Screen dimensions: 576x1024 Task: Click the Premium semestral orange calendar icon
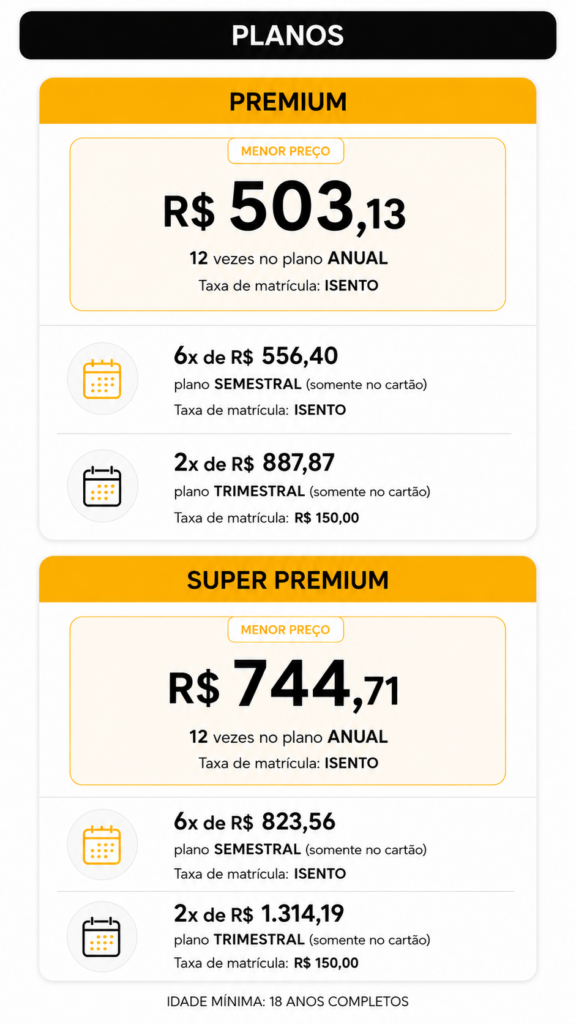103,378
